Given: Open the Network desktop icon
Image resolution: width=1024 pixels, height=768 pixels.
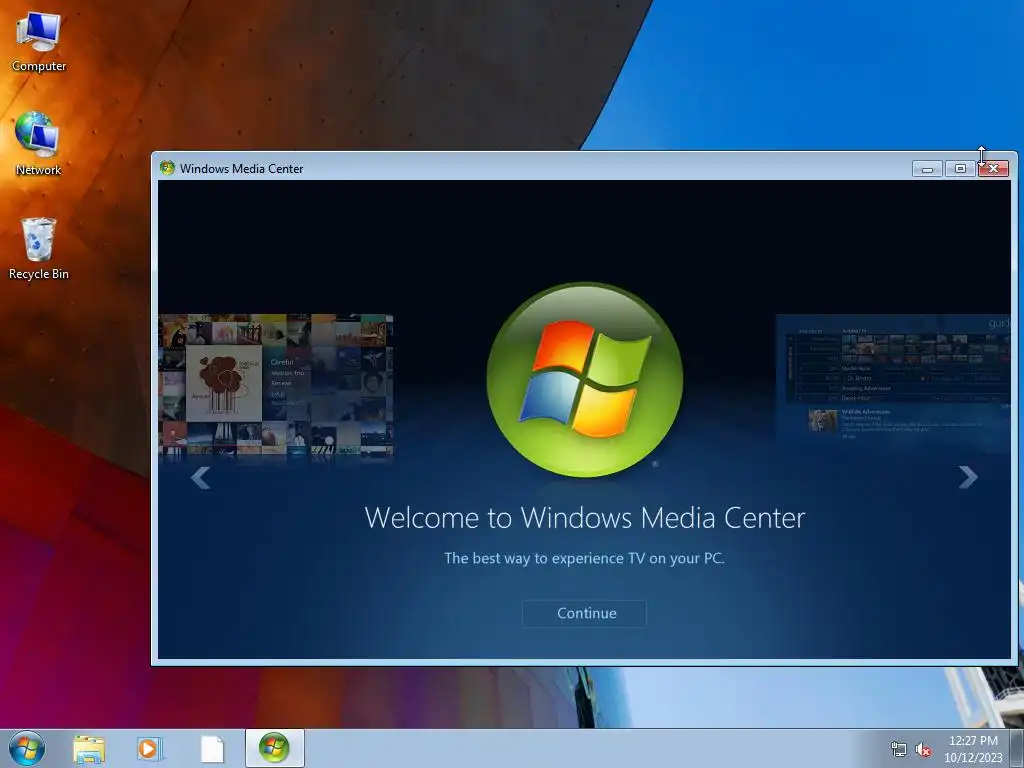Looking at the screenshot, I should click(38, 144).
